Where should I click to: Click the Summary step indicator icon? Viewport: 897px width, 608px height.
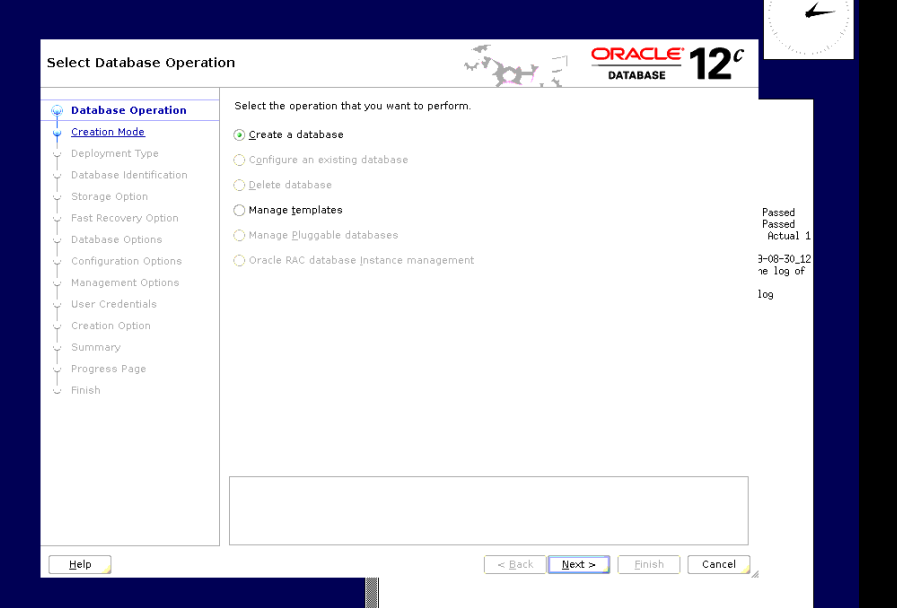pyautogui.click(x=58, y=347)
